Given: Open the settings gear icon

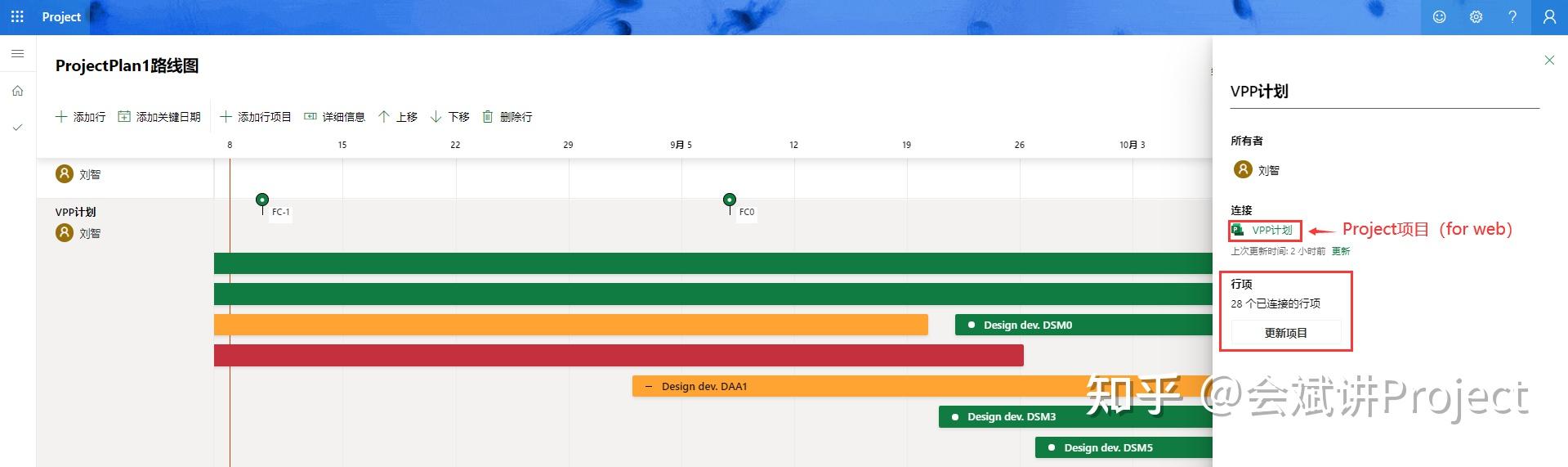Looking at the screenshot, I should click(1476, 16).
